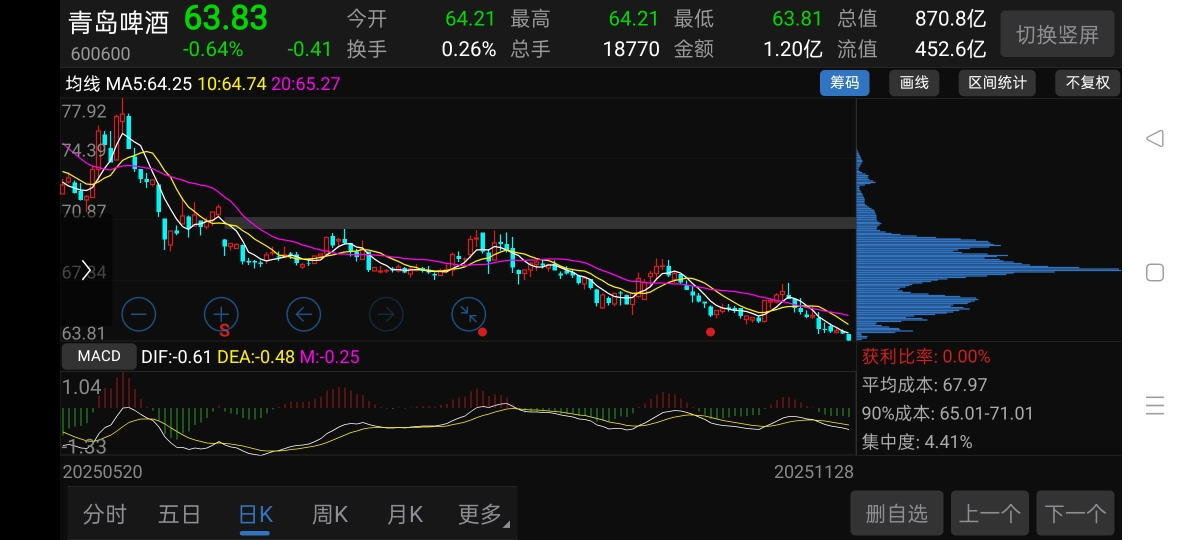The height and width of the screenshot is (540, 1188).
Task: Tap the 77.92 price axis label
Action: (84, 111)
